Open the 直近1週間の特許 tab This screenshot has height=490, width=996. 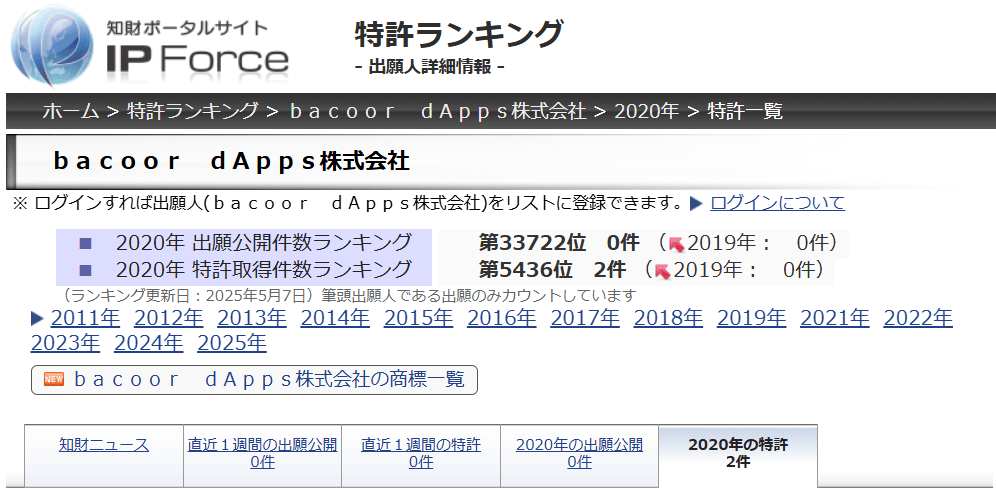(x=421, y=453)
